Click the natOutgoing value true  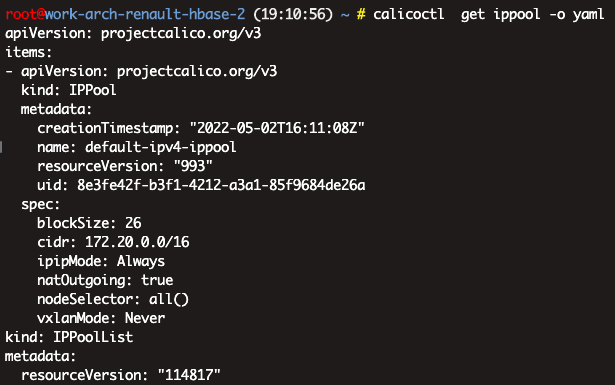click(157, 280)
